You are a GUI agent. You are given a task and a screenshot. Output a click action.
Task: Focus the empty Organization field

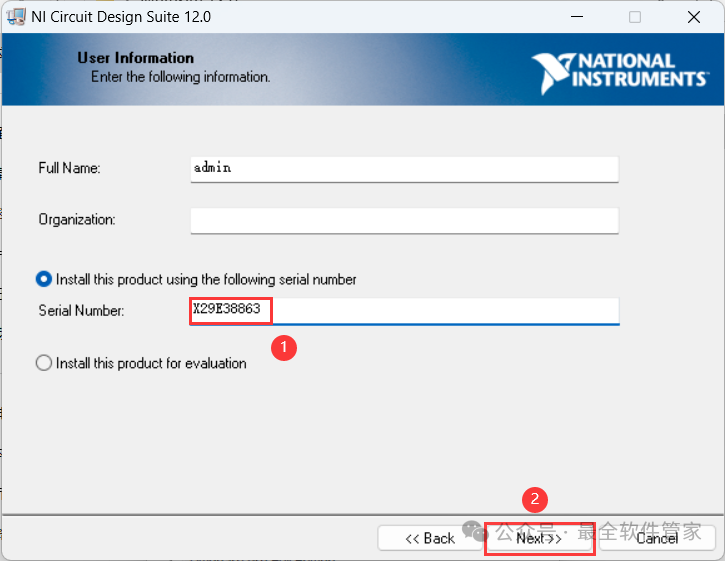(x=404, y=220)
